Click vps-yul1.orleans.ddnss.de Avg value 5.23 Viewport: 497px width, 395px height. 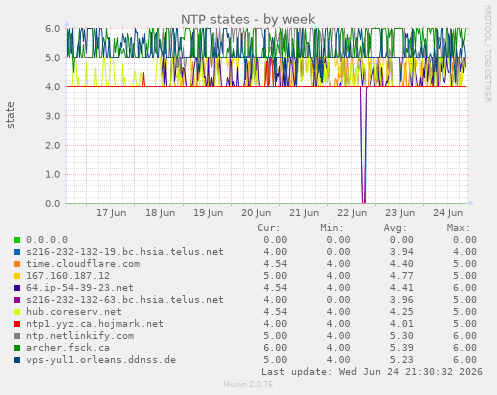click(x=402, y=360)
